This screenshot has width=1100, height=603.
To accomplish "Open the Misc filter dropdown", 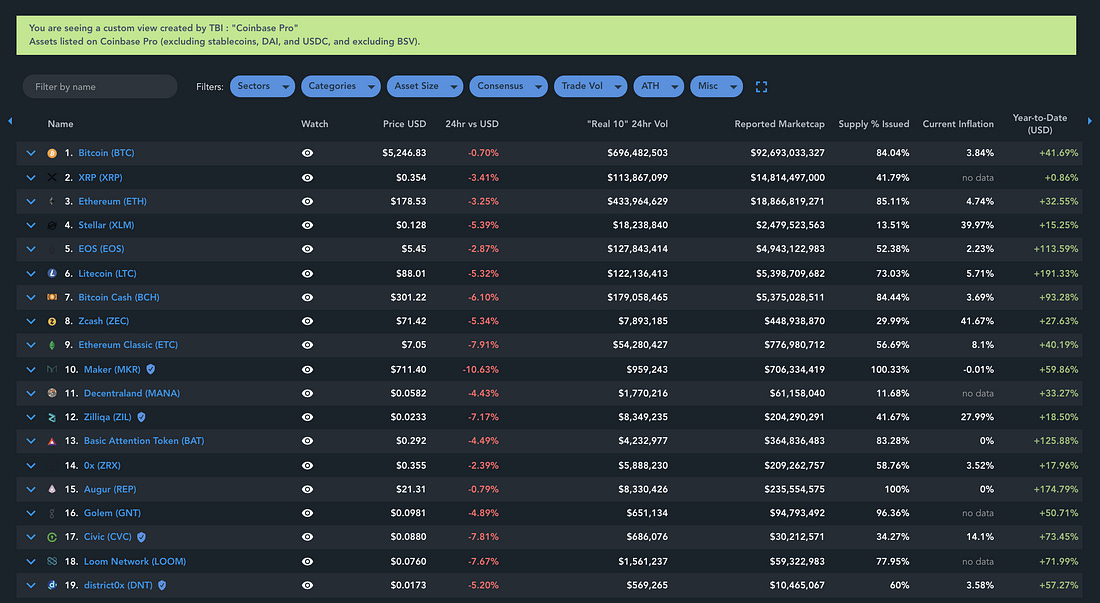I will coord(716,86).
